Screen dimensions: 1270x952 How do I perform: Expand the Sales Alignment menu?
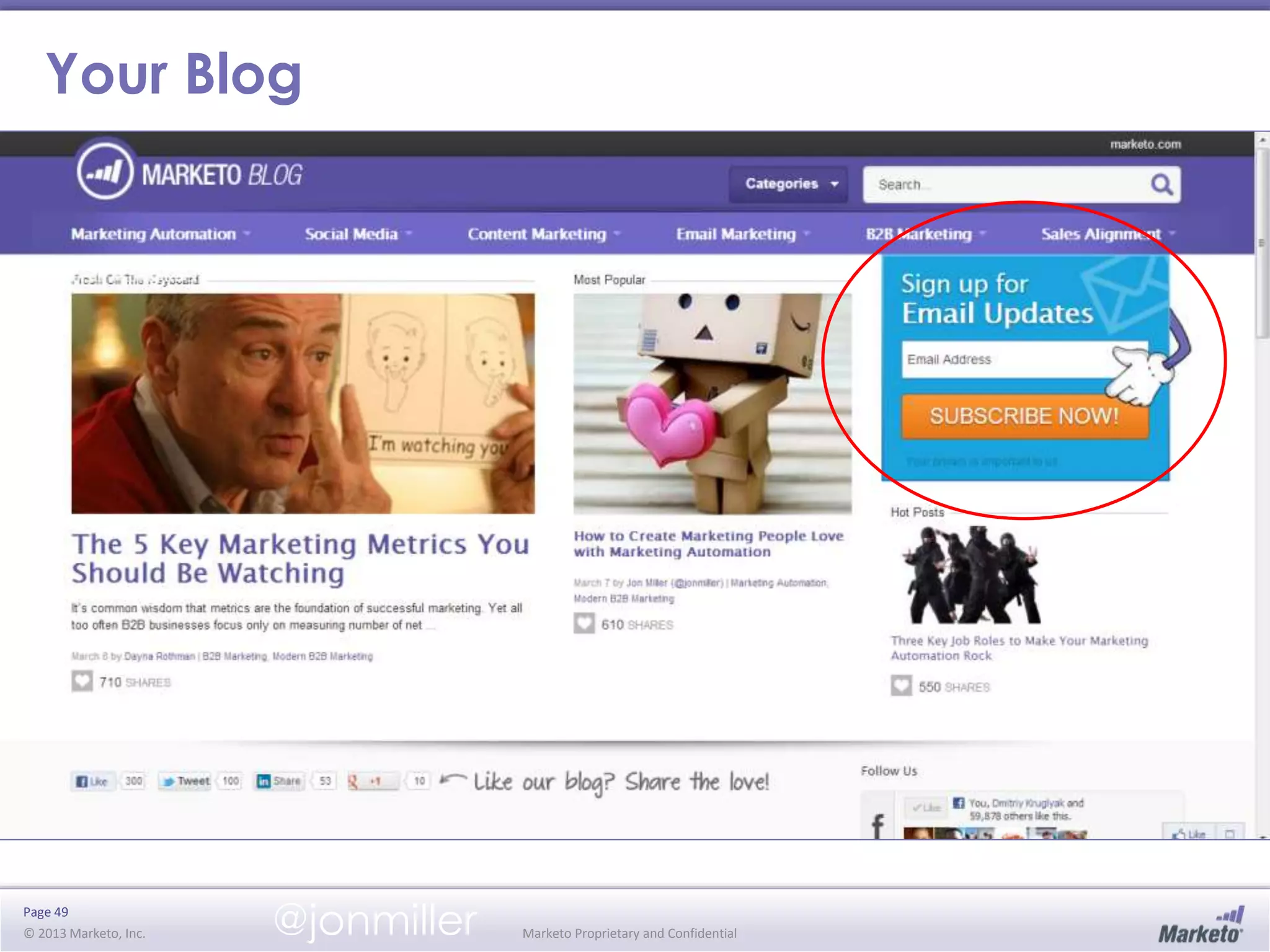click(1108, 234)
